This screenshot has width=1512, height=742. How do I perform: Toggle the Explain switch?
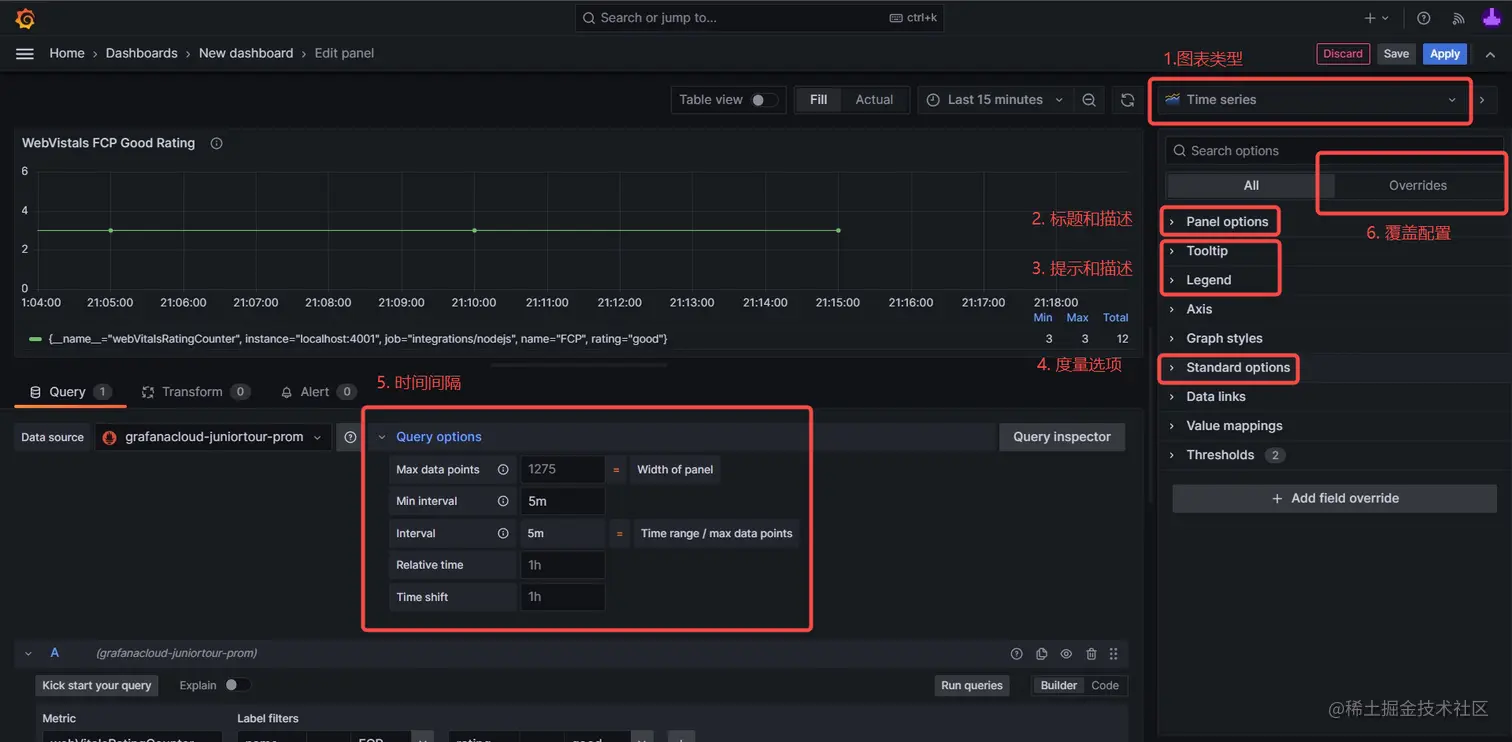238,685
